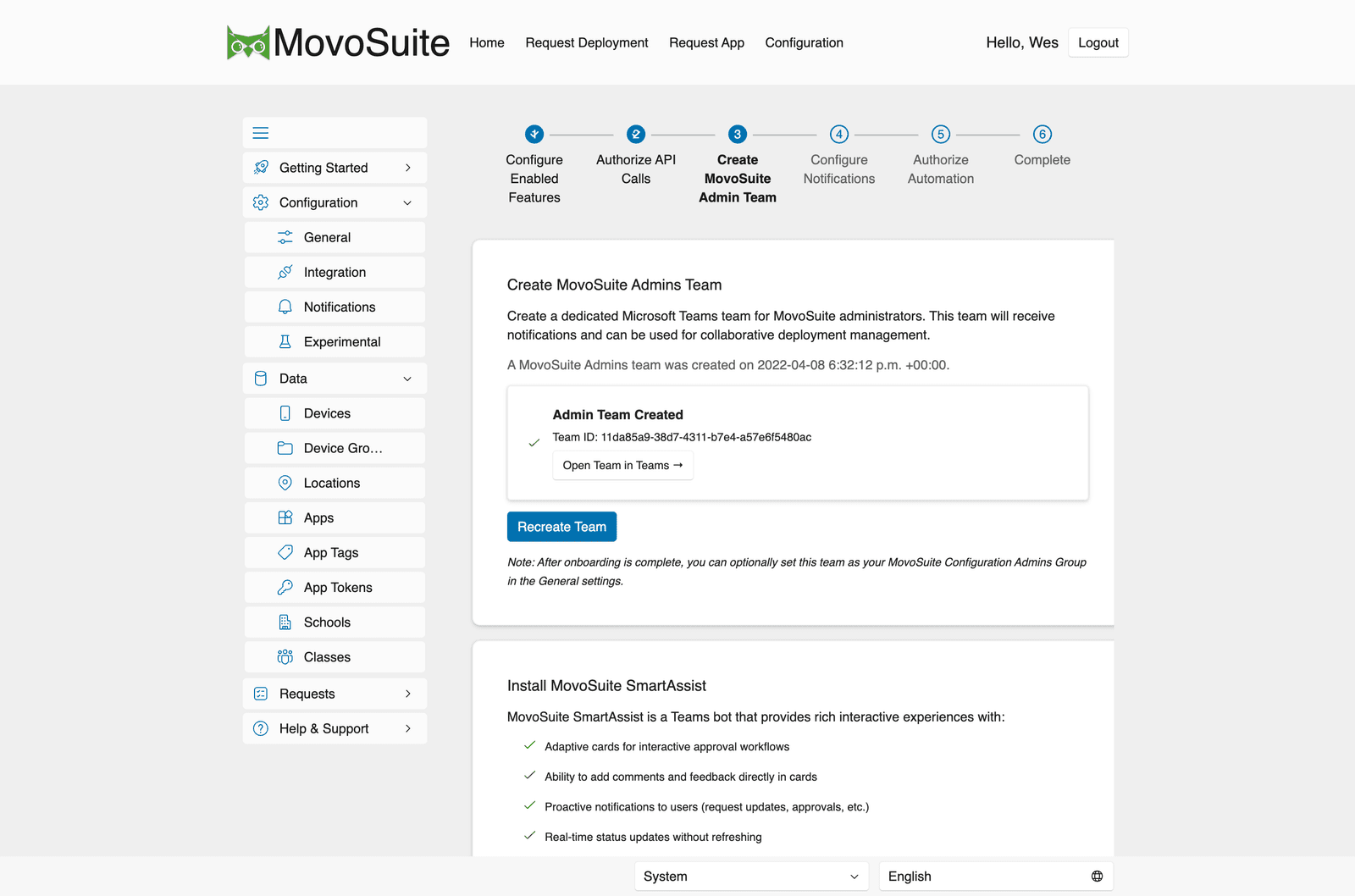Image resolution: width=1355 pixels, height=896 pixels.
Task: Click the Integration plug icon
Action: click(x=285, y=272)
